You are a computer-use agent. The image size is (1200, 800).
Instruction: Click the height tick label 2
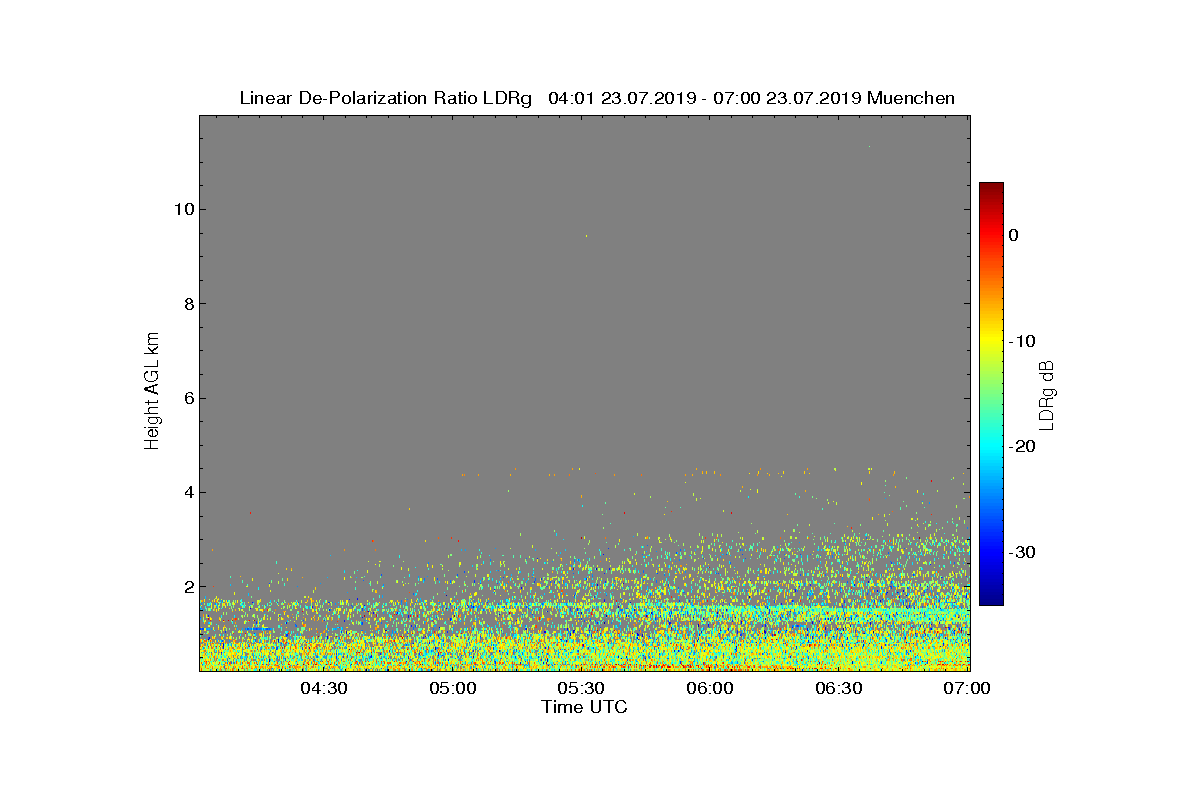pyautogui.click(x=188, y=587)
